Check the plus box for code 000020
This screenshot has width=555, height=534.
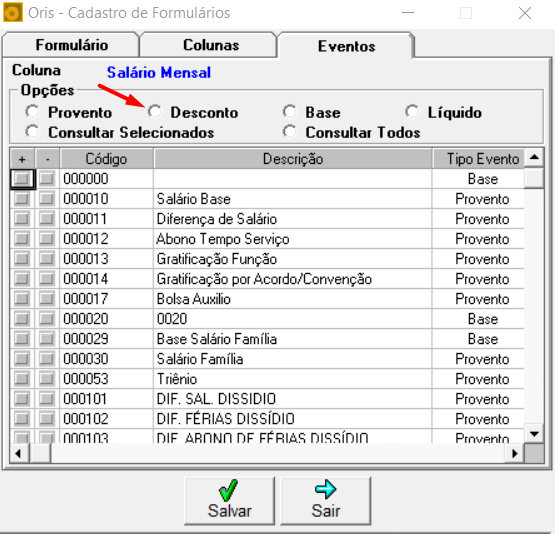click(x=22, y=319)
